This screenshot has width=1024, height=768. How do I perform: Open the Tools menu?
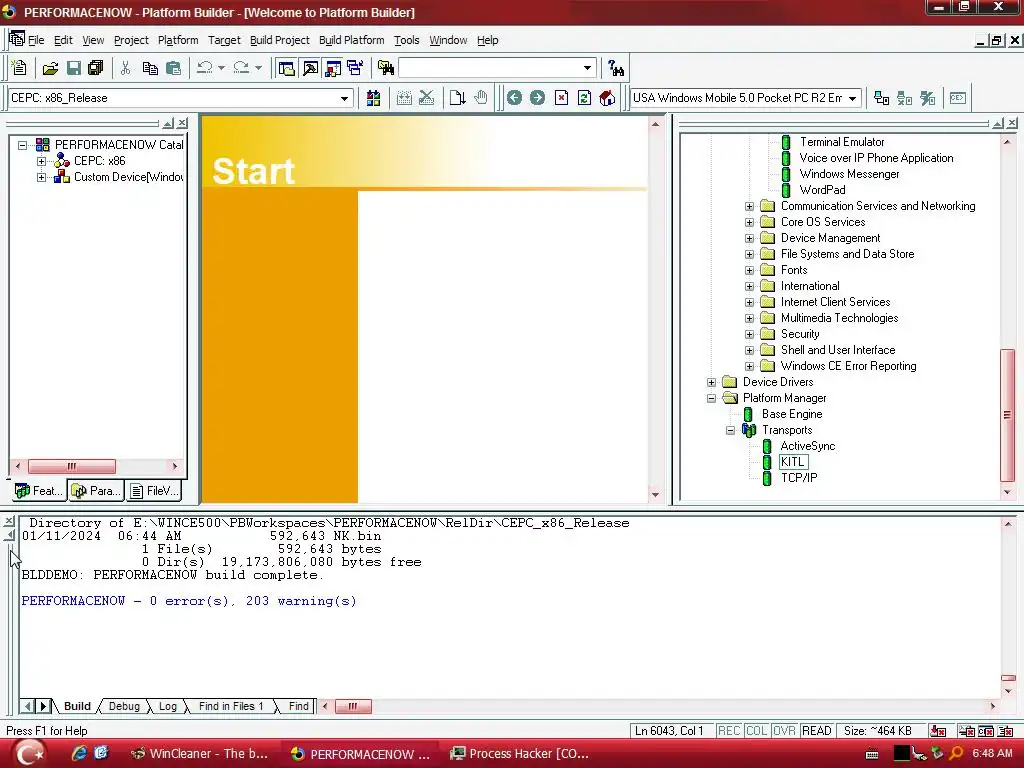click(x=406, y=40)
